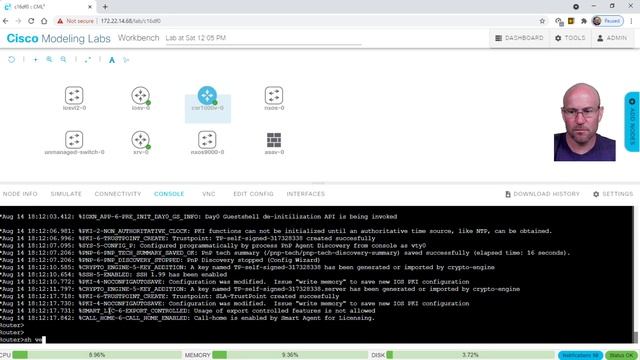Image resolution: width=640 pixels, height=360 pixels.
Task: Select the unmanaged-switch-0 node
Action: [74, 140]
